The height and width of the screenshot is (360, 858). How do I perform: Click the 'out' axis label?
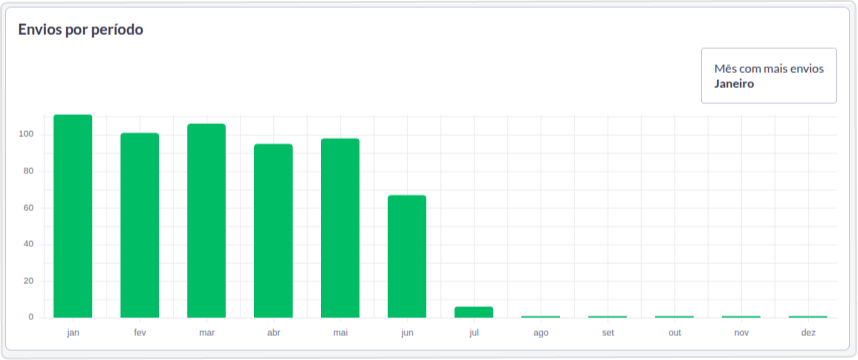(x=674, y=333)
